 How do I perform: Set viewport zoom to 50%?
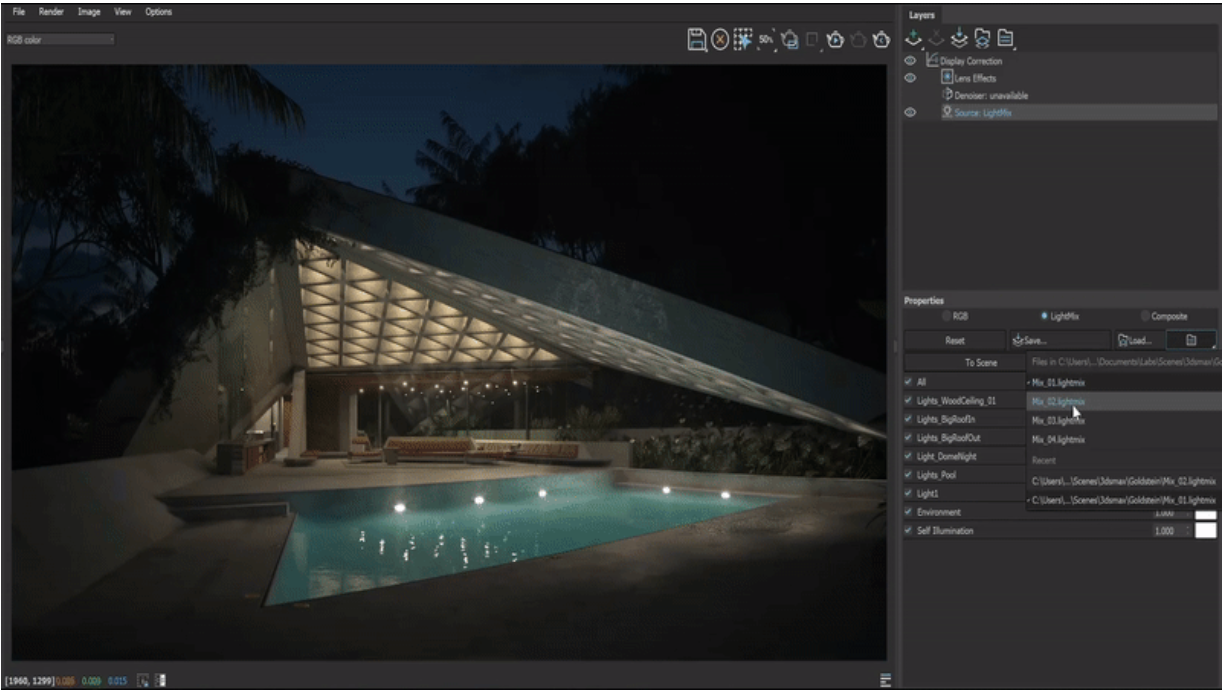click(765, 38)
